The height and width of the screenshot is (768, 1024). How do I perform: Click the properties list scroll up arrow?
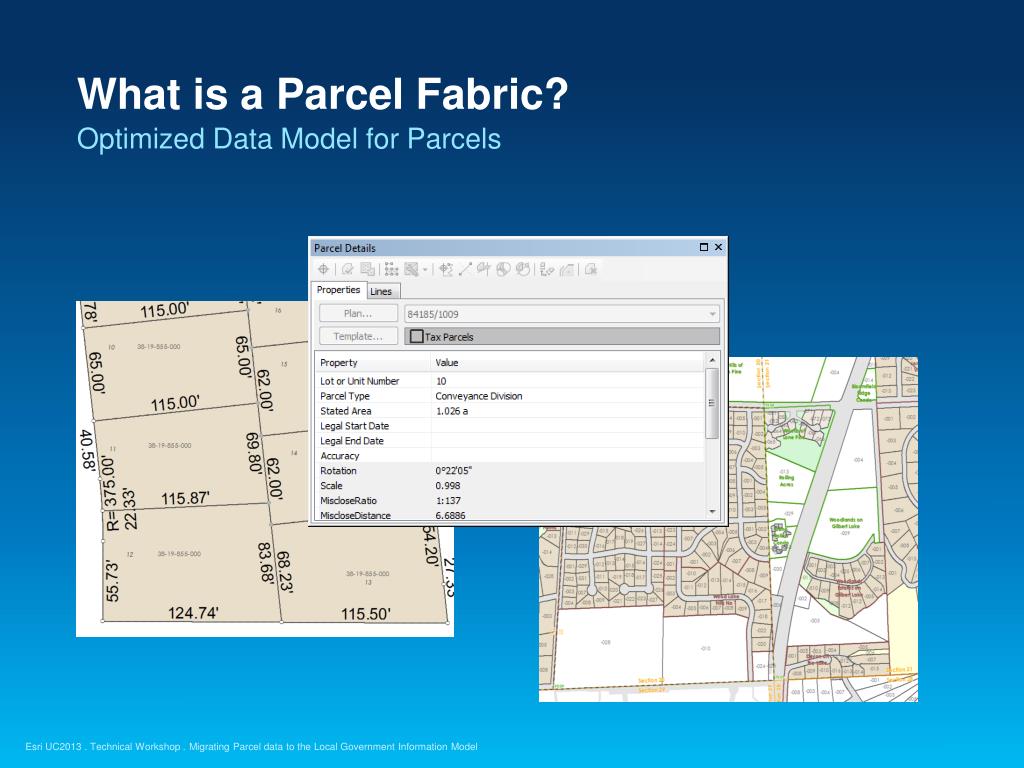click(712, 360)
